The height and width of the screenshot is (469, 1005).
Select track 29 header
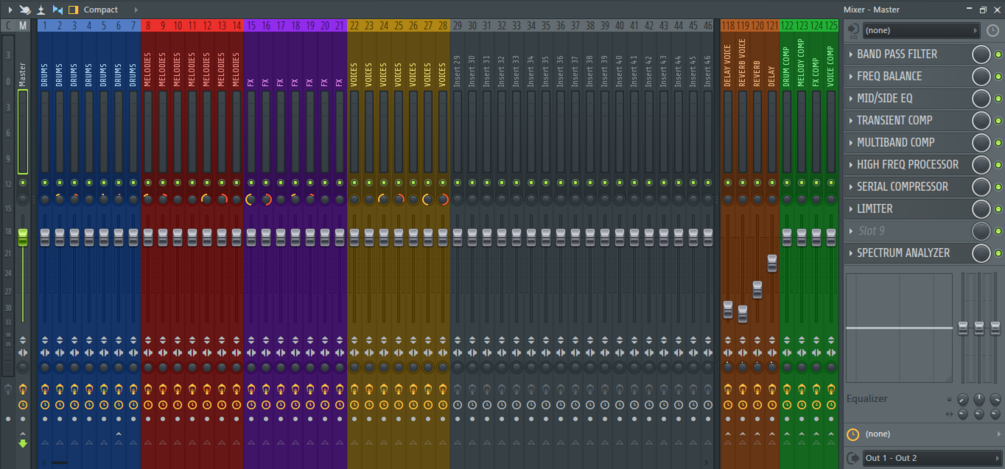point(457,26)
